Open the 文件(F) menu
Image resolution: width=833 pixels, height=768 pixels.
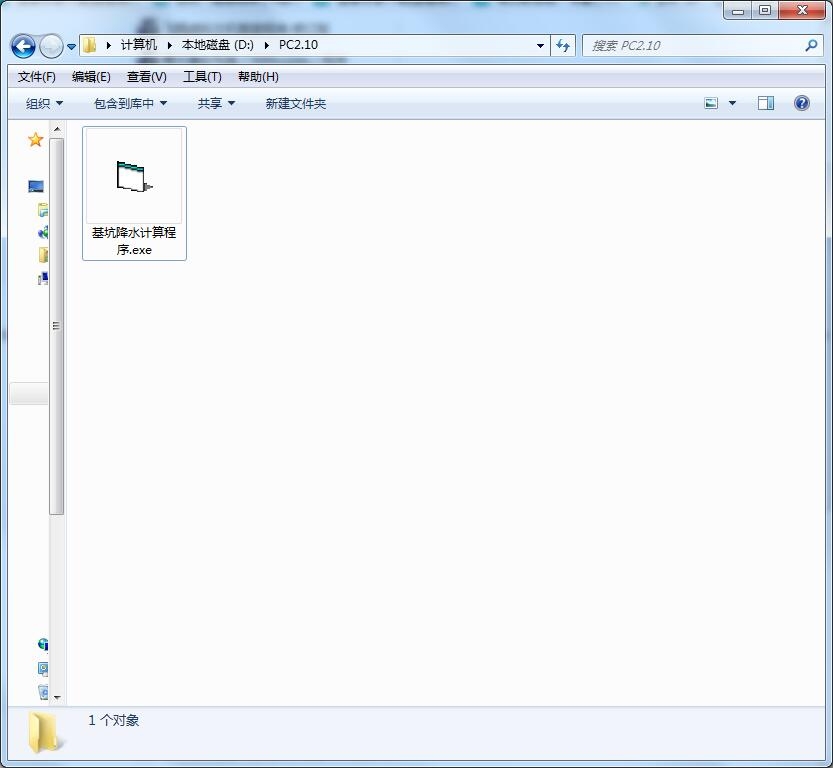[37, 77]
